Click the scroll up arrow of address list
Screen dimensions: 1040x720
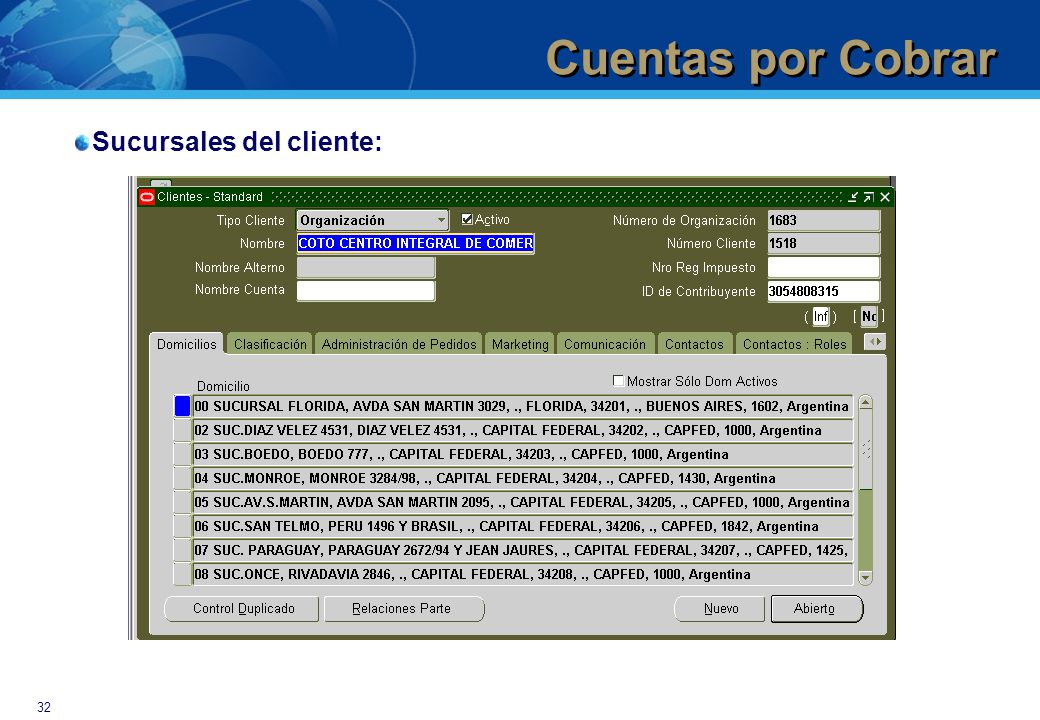point(866,402)
